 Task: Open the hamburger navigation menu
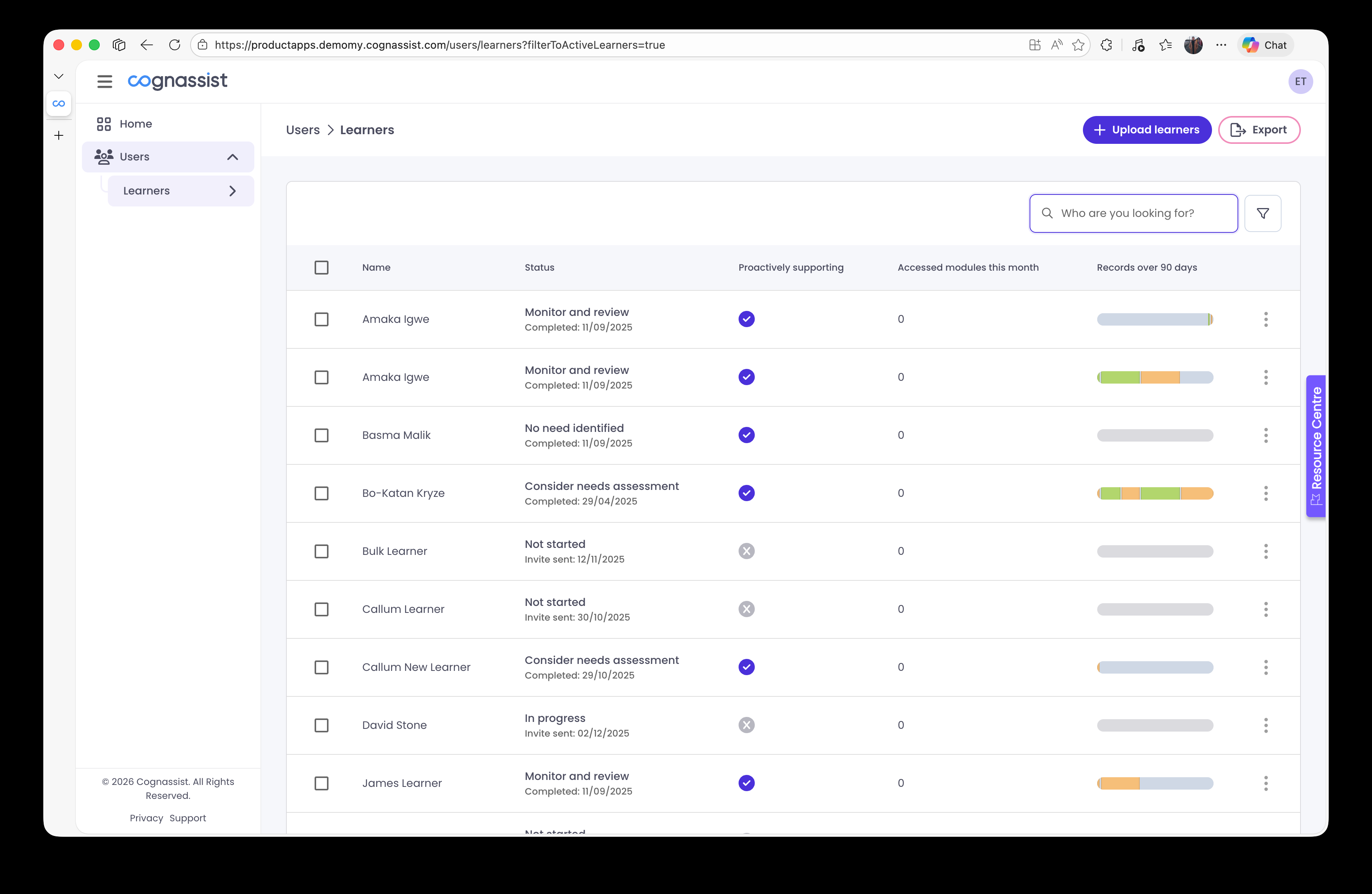tap(104, 81)
